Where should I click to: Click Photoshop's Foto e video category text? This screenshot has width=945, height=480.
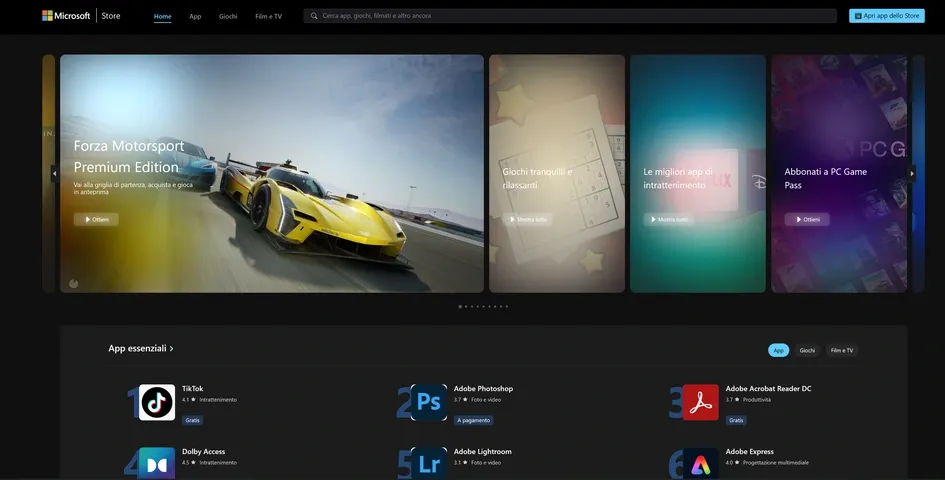(486, 400)
